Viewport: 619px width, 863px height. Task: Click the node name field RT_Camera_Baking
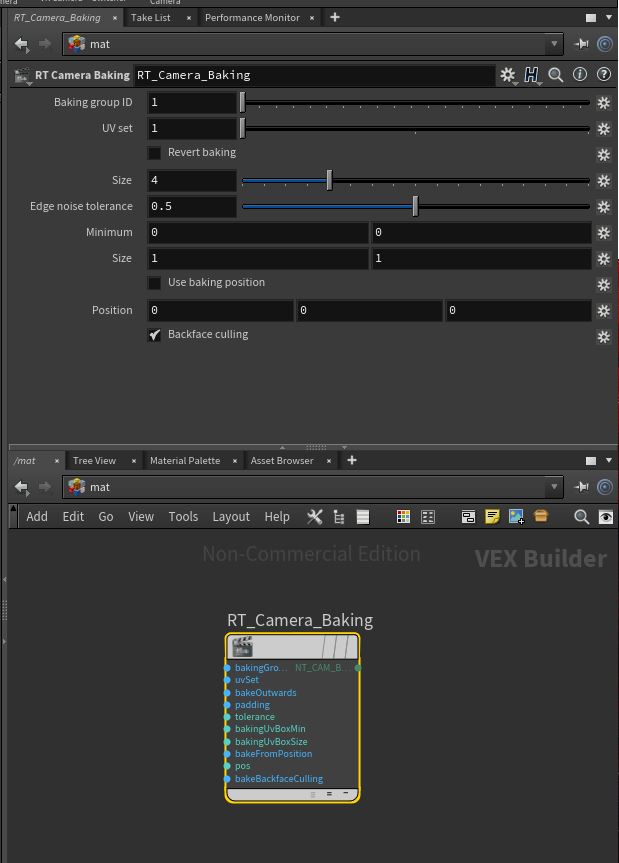pos(315,75)
